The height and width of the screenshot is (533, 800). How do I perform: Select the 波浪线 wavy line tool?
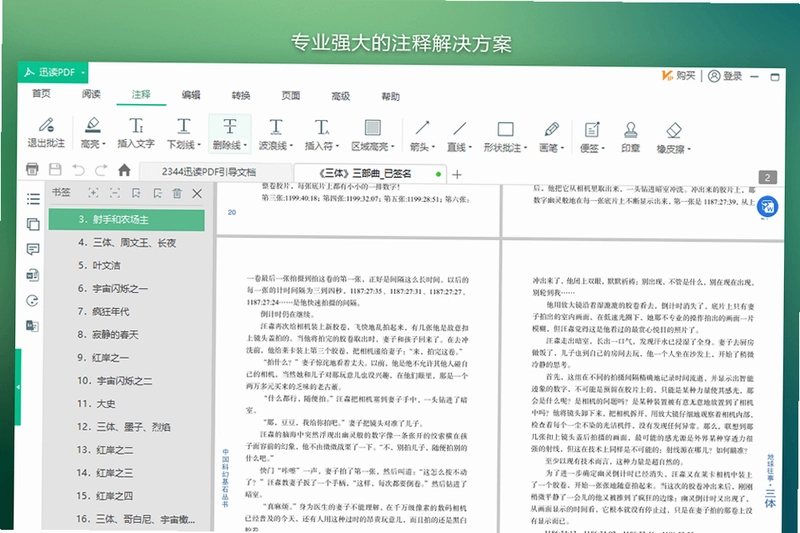pos(276,135)
